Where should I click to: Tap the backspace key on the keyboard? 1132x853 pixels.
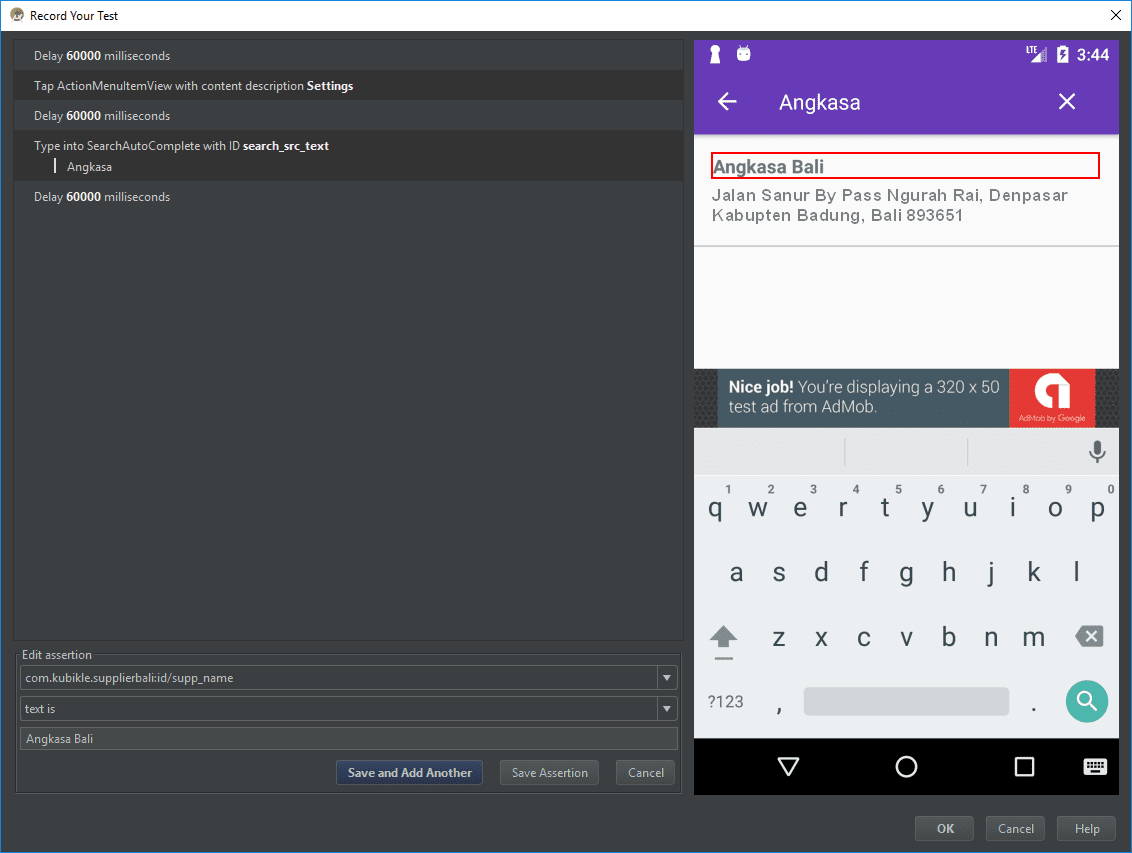click(x=1088, y=636)
